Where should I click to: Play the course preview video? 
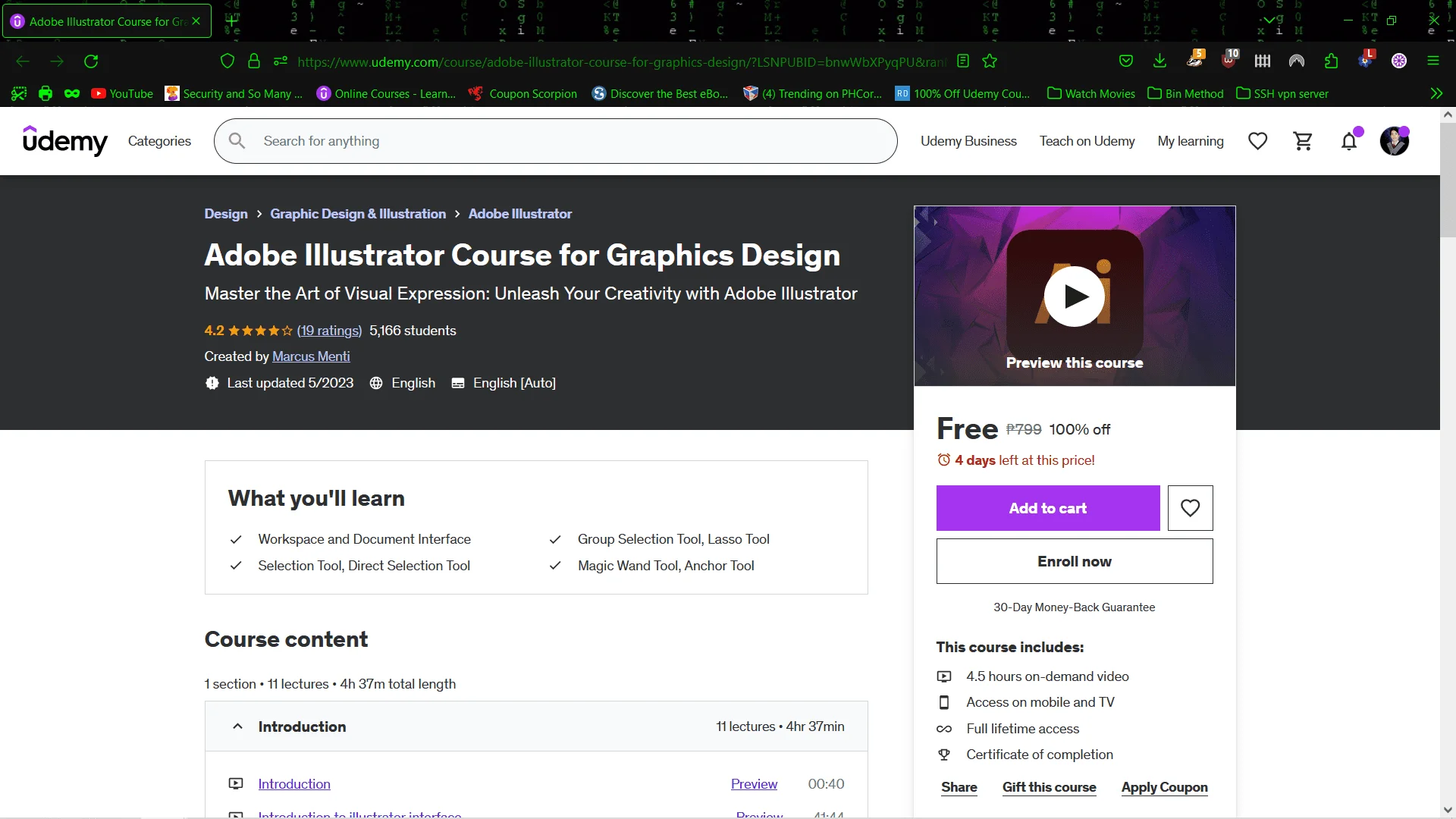pos(1075,297)
